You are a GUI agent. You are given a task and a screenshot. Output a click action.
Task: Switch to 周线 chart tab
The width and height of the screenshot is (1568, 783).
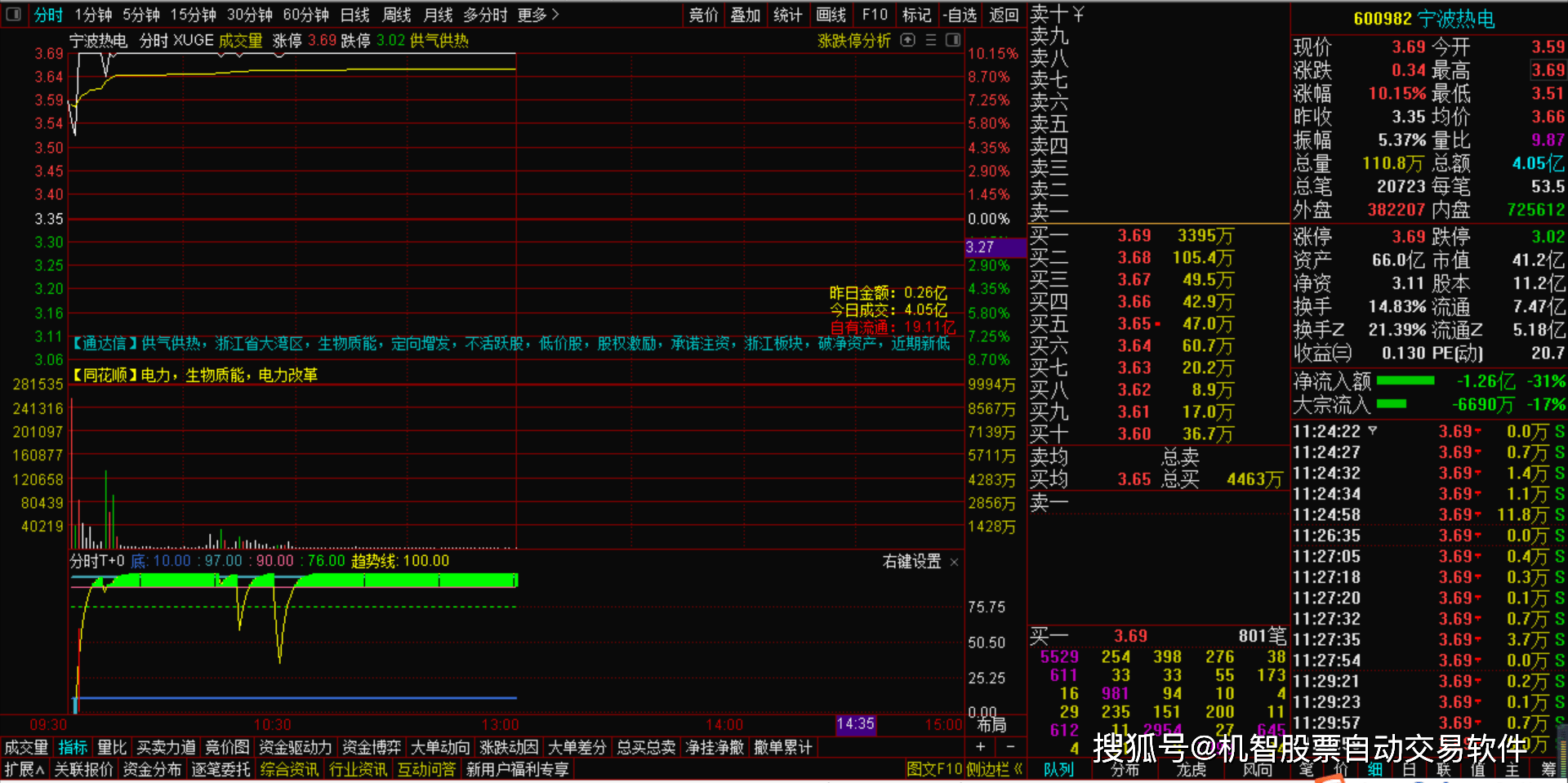coord(397,15)
